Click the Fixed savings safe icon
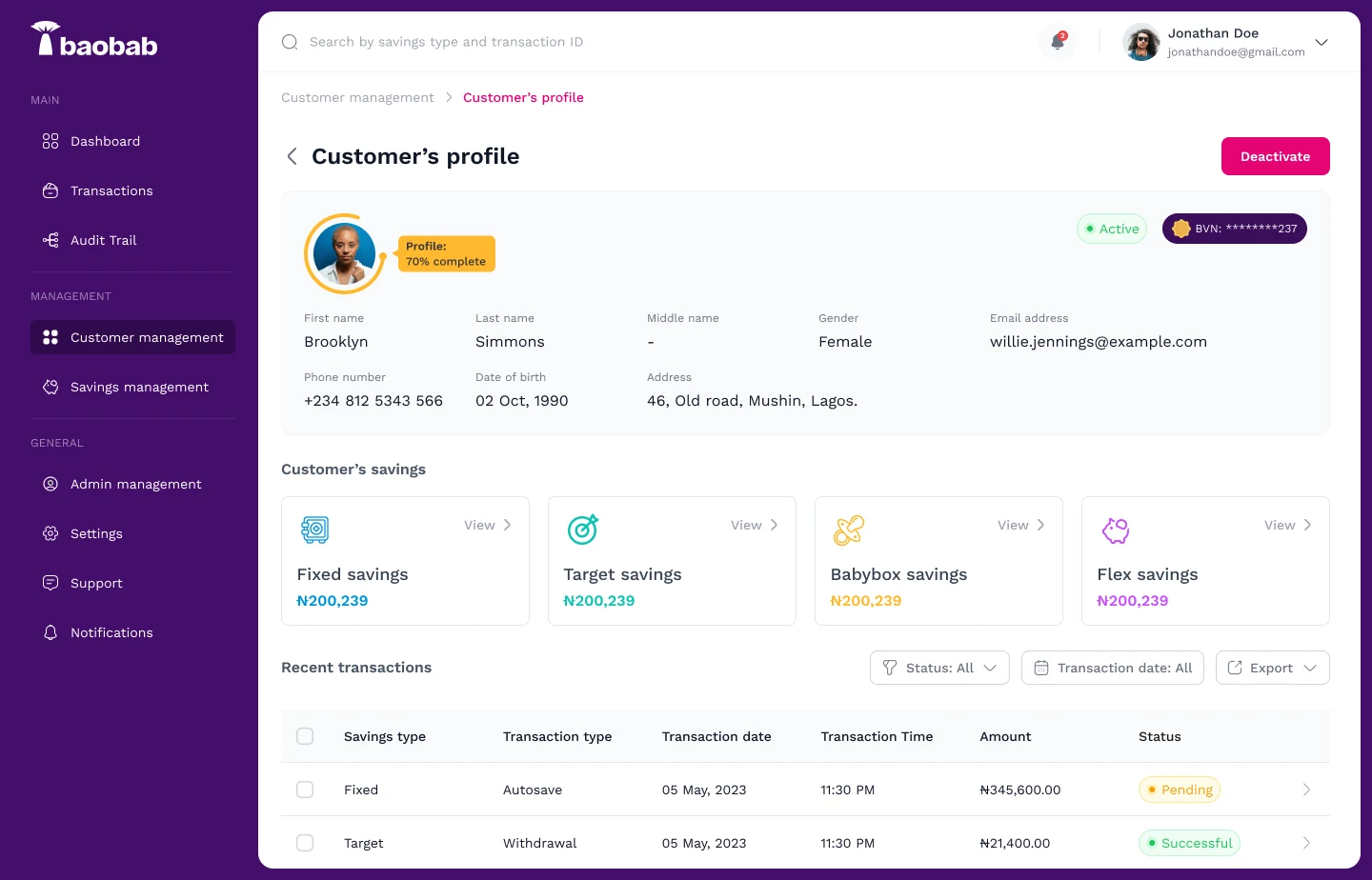Screen dimensions: 1372x880 (x=314, y=530)
